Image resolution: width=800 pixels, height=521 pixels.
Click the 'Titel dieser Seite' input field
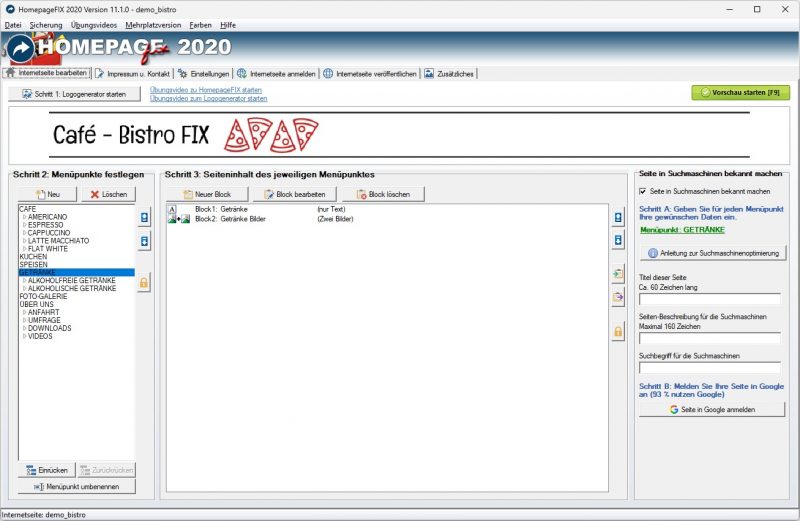pyautogui.click(x=710, y=299)
